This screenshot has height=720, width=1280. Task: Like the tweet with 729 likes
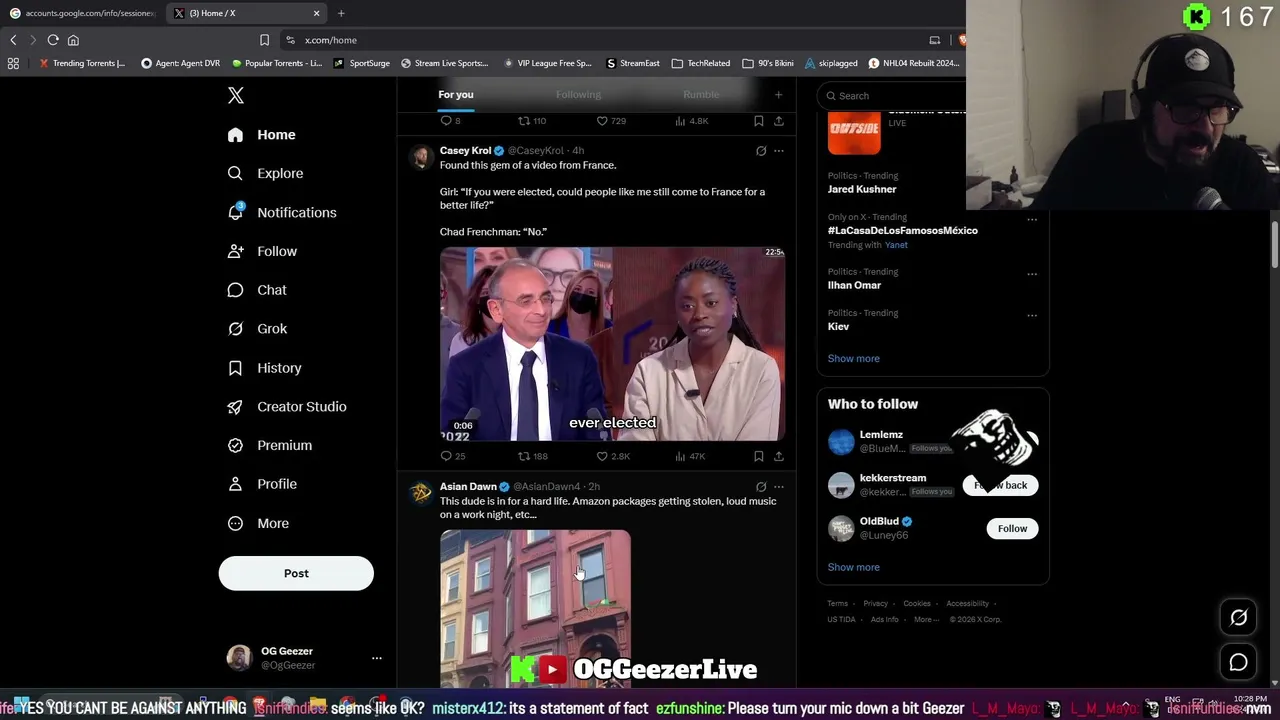(611, 121)
